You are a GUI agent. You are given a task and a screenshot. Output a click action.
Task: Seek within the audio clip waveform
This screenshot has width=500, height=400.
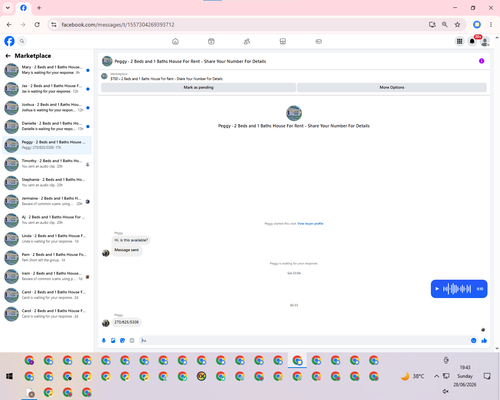click(457, 289)
